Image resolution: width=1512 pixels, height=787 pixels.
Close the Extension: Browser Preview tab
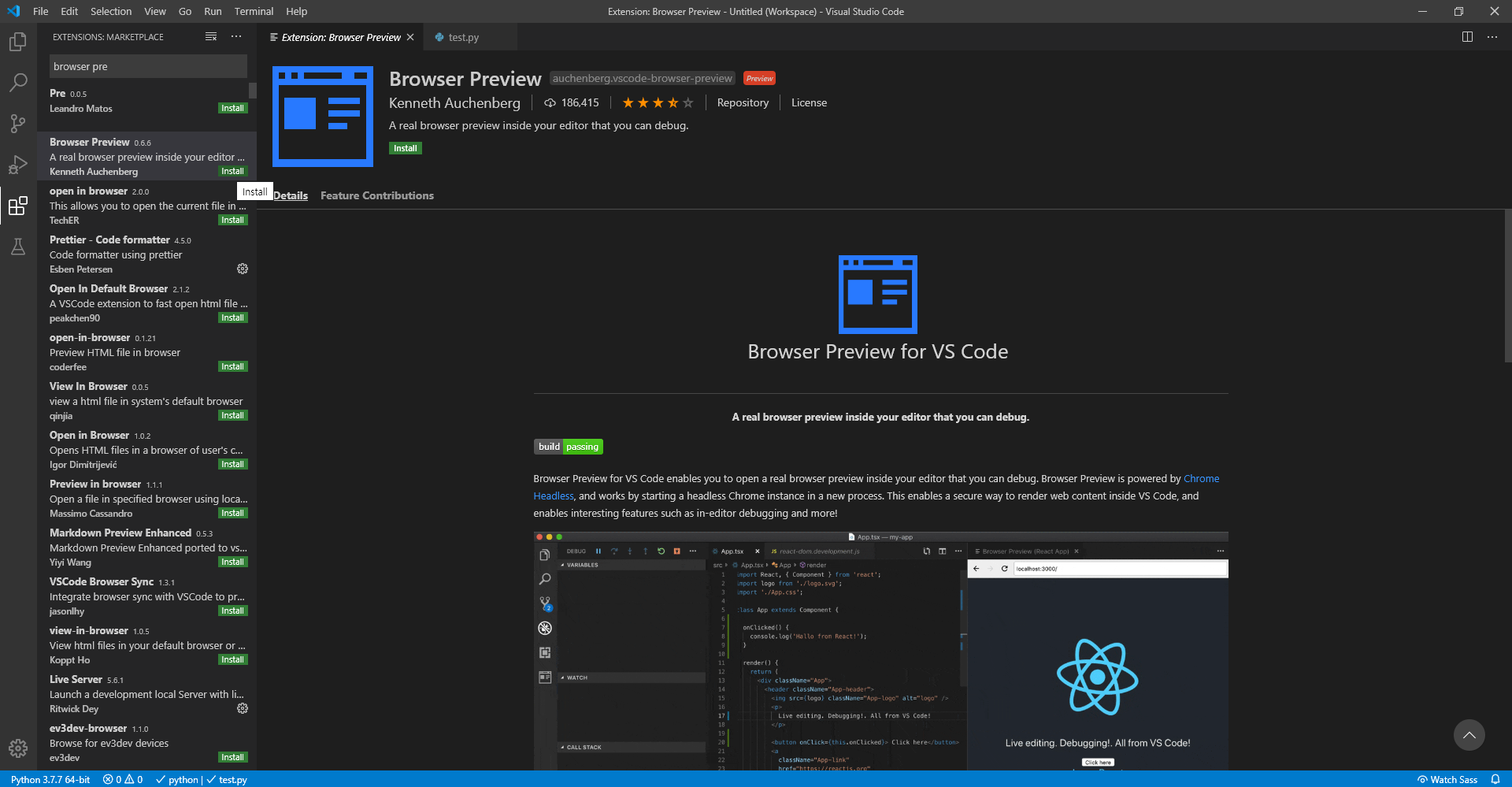click(x=410, y=37)
